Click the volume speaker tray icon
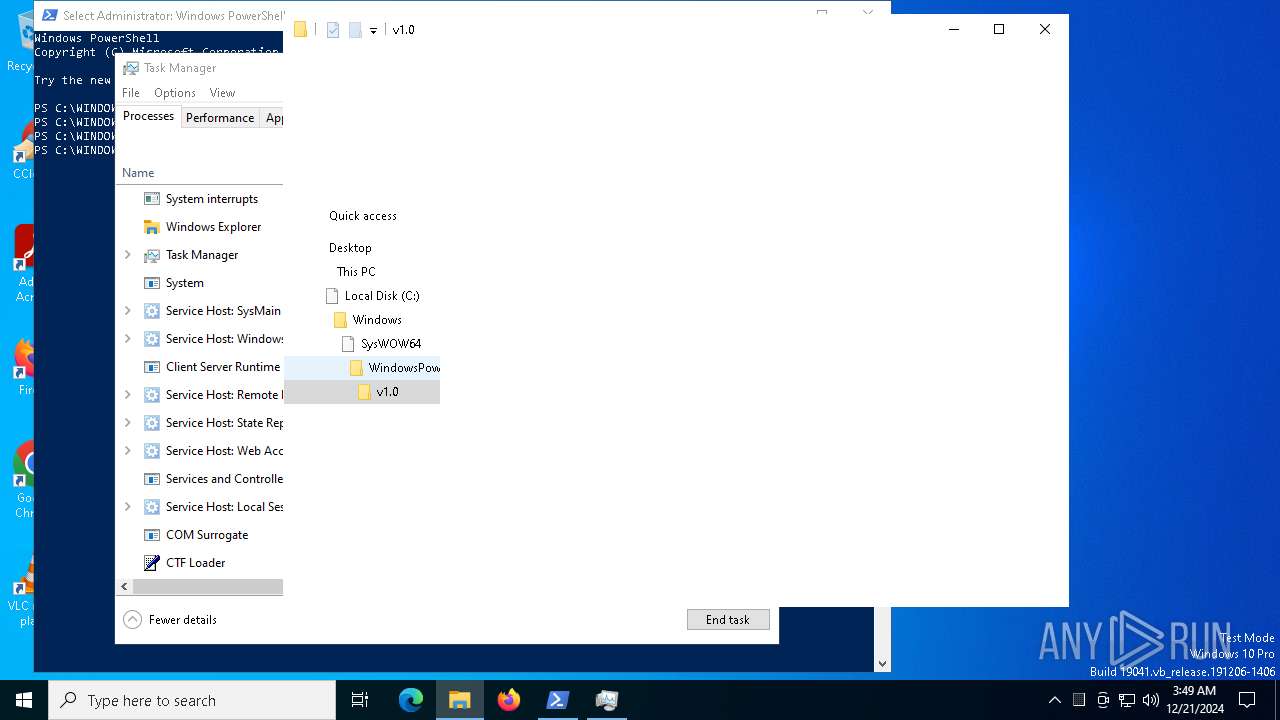The image size is (1280, 720). (x=1151, y=700)
